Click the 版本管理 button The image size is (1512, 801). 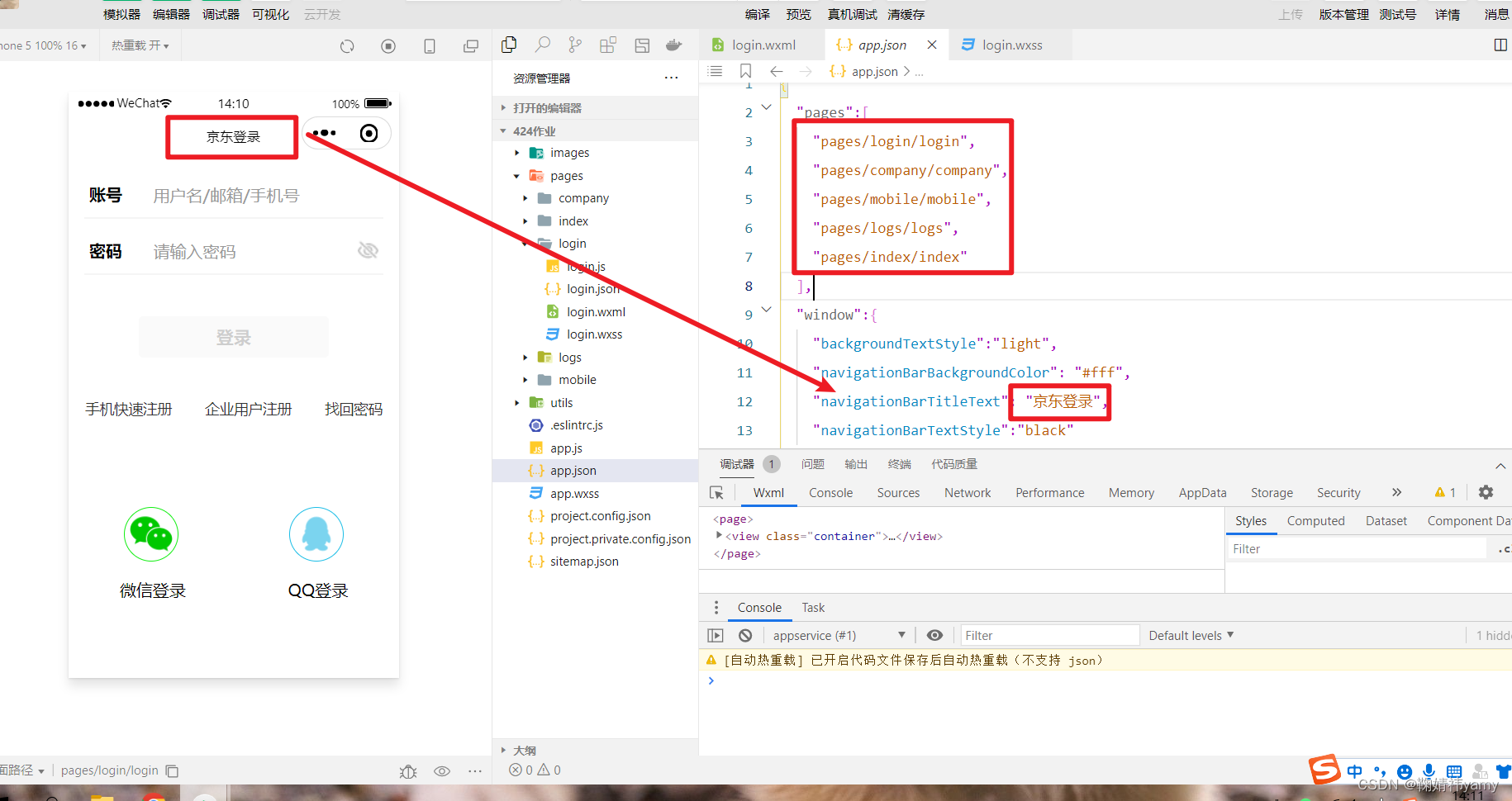[1343, 14]
